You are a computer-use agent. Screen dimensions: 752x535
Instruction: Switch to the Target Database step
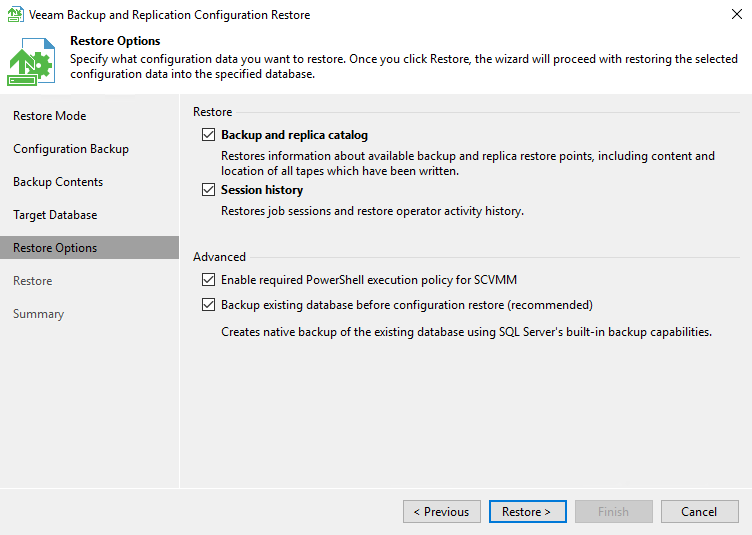pyautogui.click(x=55, y=215)
